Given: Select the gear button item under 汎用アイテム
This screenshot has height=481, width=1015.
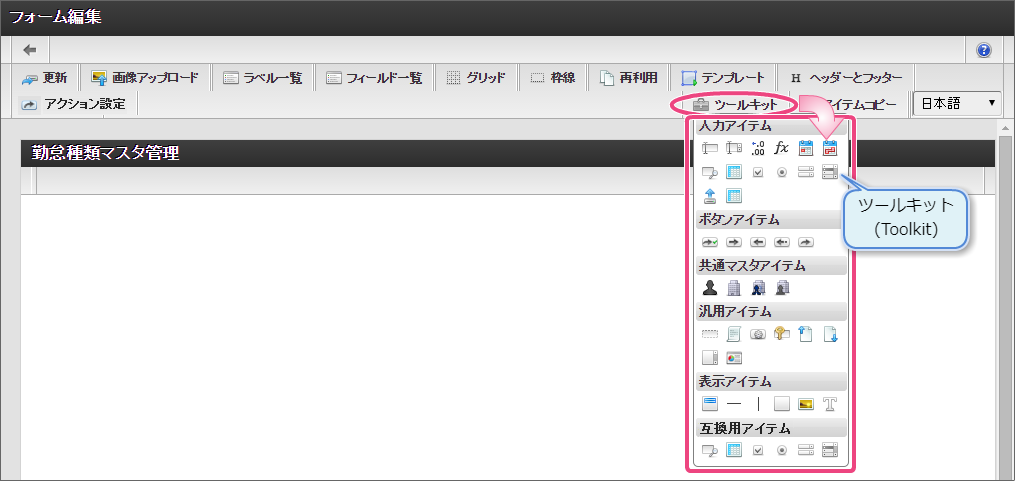Looking at the screenshot, I should coord(758,334).
